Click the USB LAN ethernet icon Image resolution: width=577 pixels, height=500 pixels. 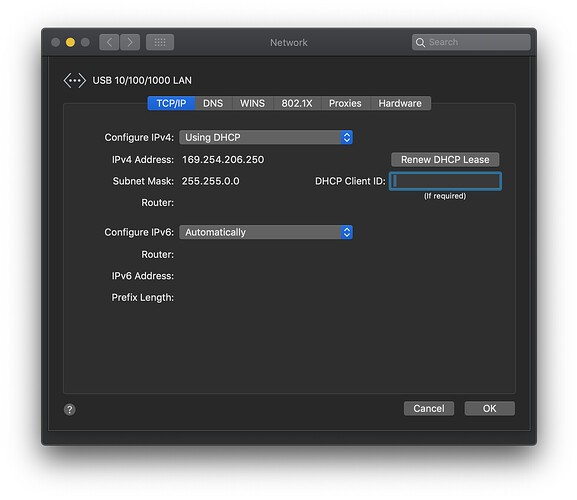pyautogui.click(x=75, y=80)
